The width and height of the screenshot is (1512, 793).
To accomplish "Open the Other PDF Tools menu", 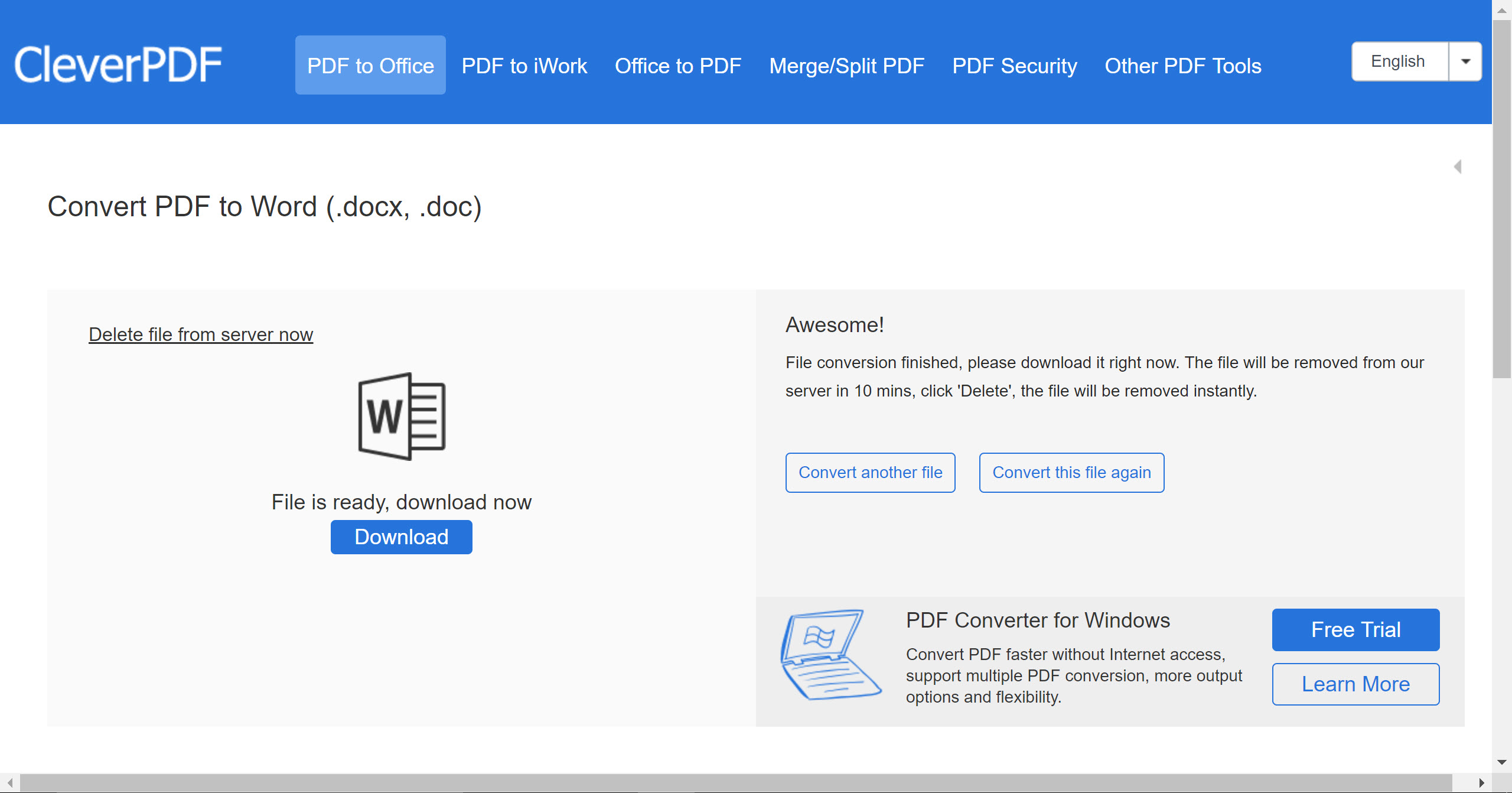I will tap(1183, 66).
